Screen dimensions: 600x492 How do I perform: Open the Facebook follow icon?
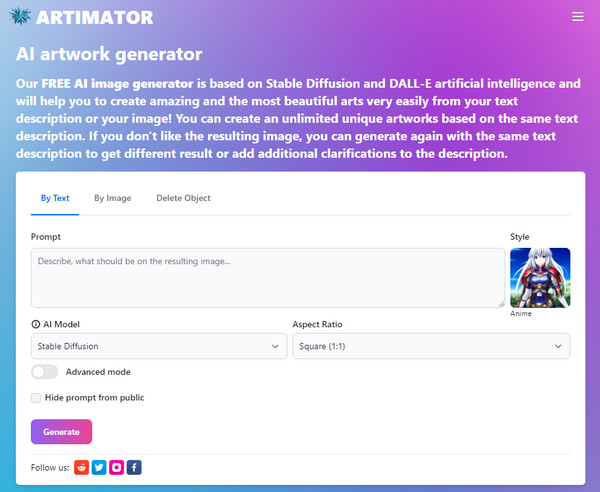tap(134, 467)
